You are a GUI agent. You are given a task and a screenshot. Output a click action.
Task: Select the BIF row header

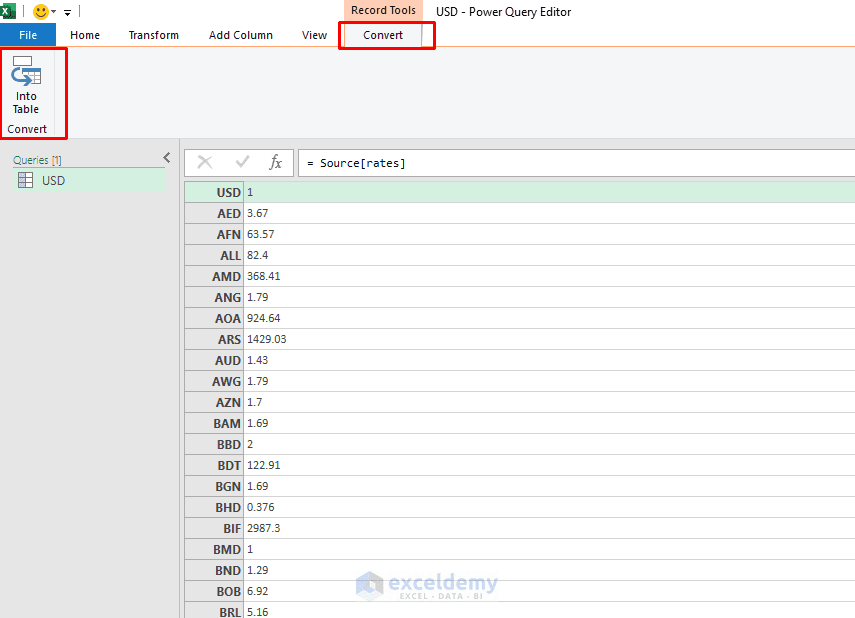pyautogui.click(x=214, y=529)
